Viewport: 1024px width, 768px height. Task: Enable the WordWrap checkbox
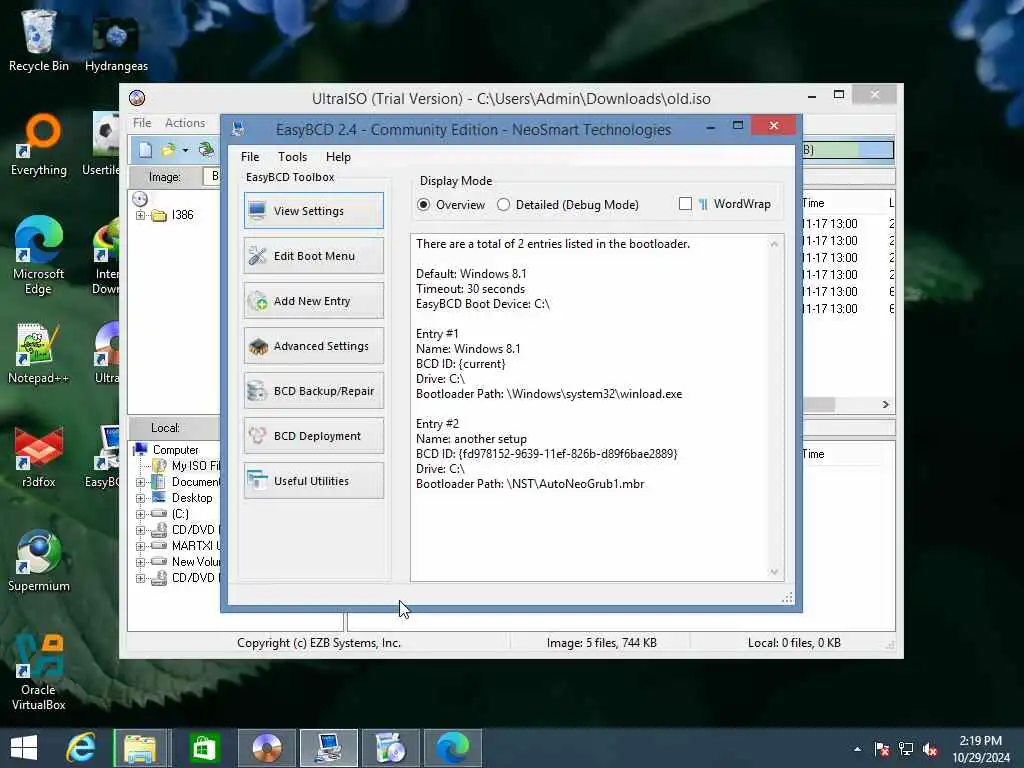(x=685, y=204)
